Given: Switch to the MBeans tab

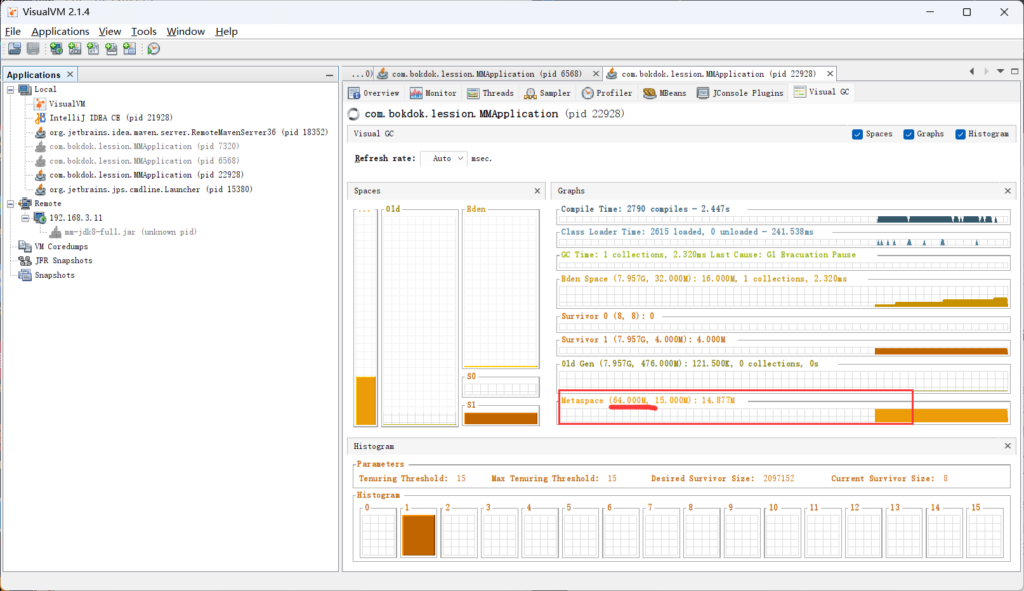Looking at the screenshot, I should (665, 93).
